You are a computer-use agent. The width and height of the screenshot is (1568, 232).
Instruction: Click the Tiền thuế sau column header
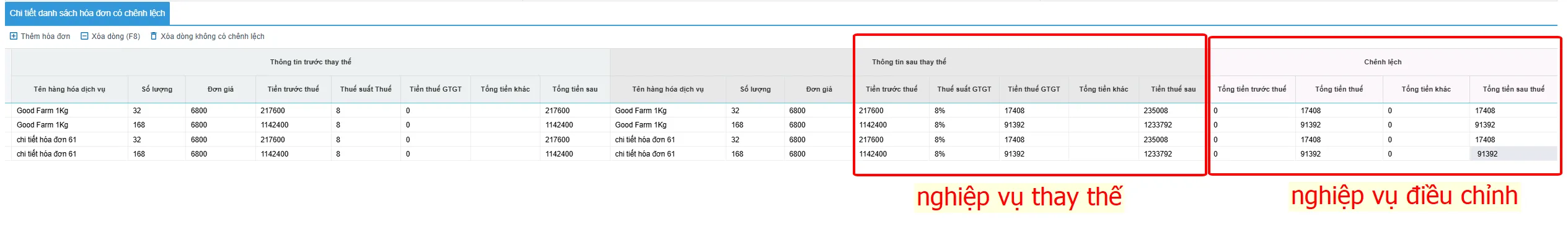[1173, 89]
